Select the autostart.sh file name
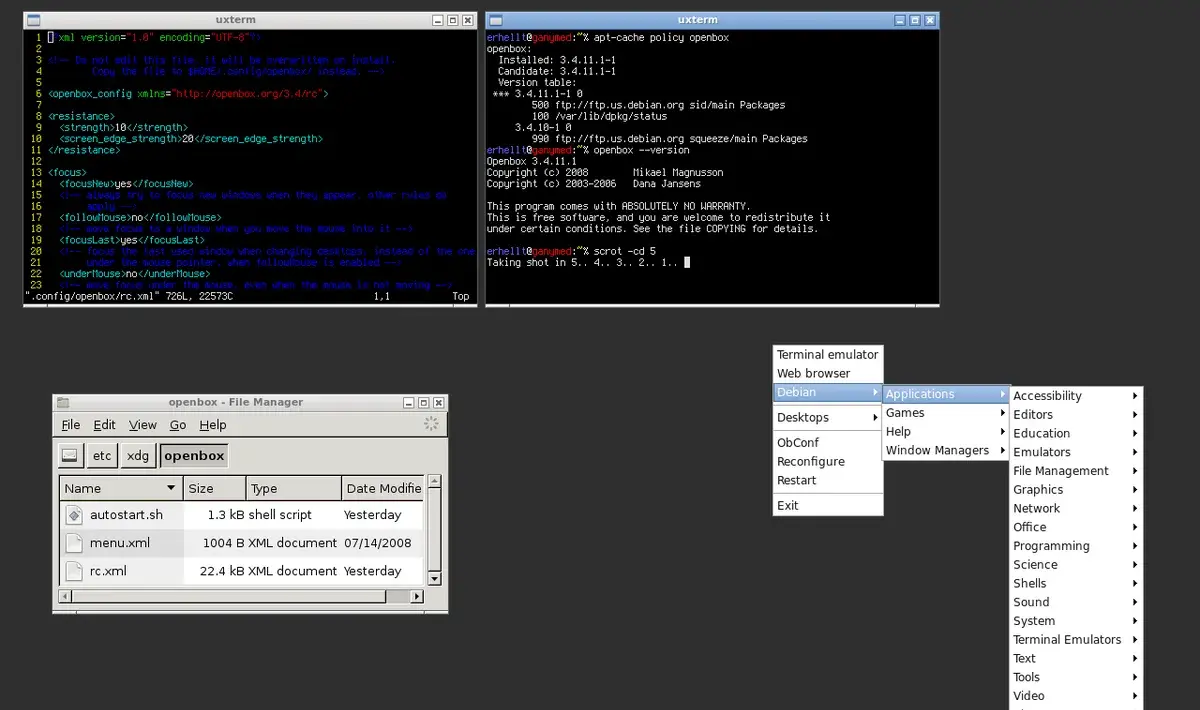Image resolution: width=1200 pixels, height=710 pixels. coord(126,515)
